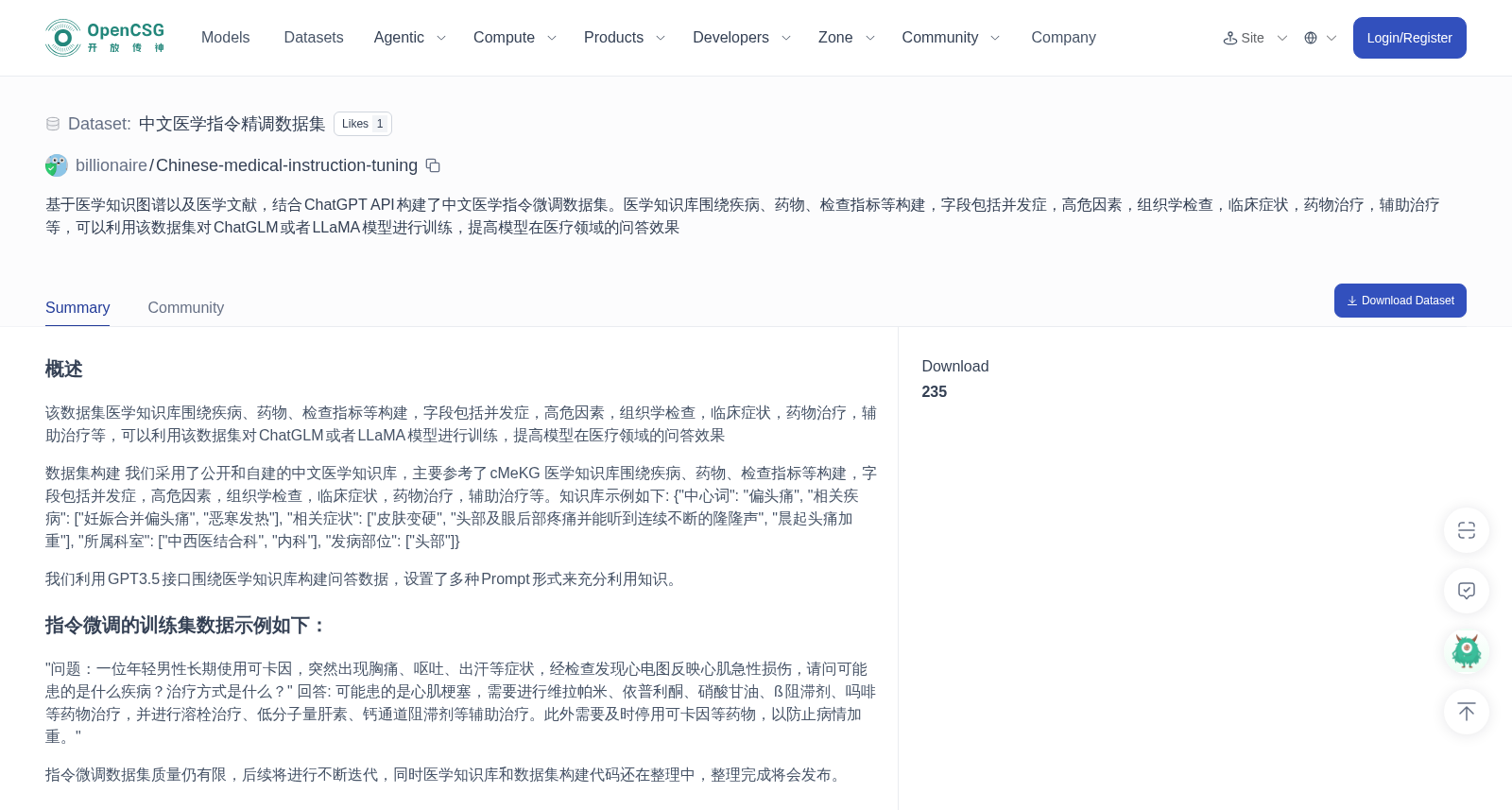
Task: Expand the Community nav dropdown arrow
Action: point(995,38)
